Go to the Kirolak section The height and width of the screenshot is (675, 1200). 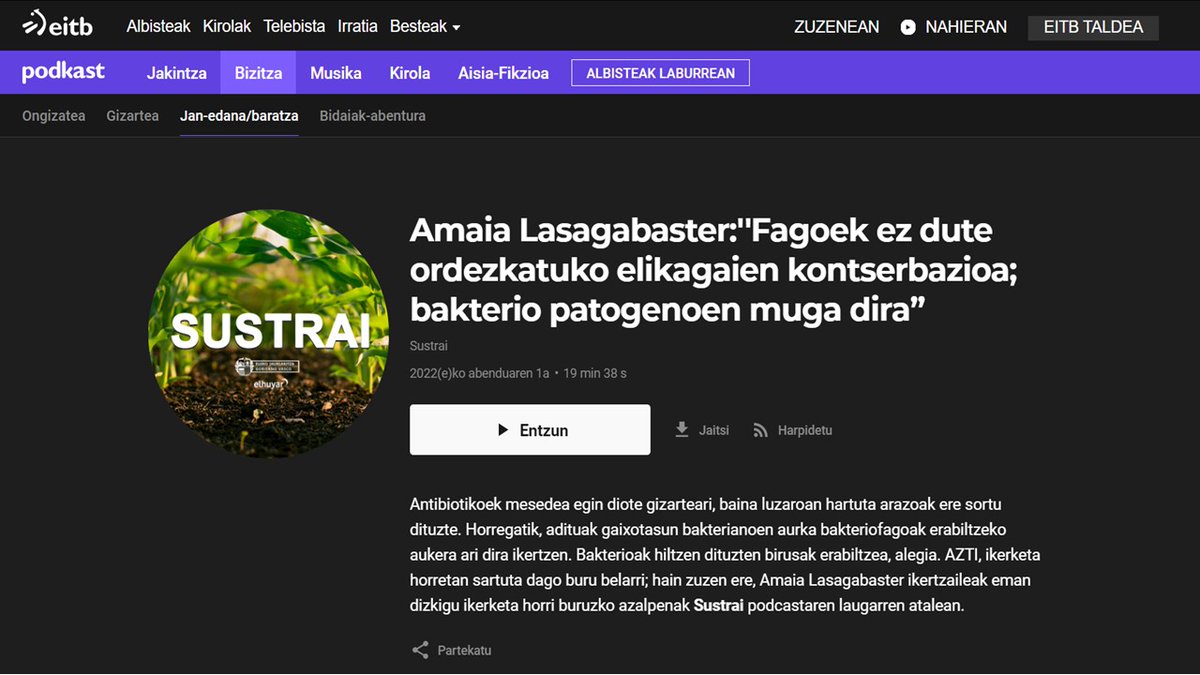coord(227,27)
